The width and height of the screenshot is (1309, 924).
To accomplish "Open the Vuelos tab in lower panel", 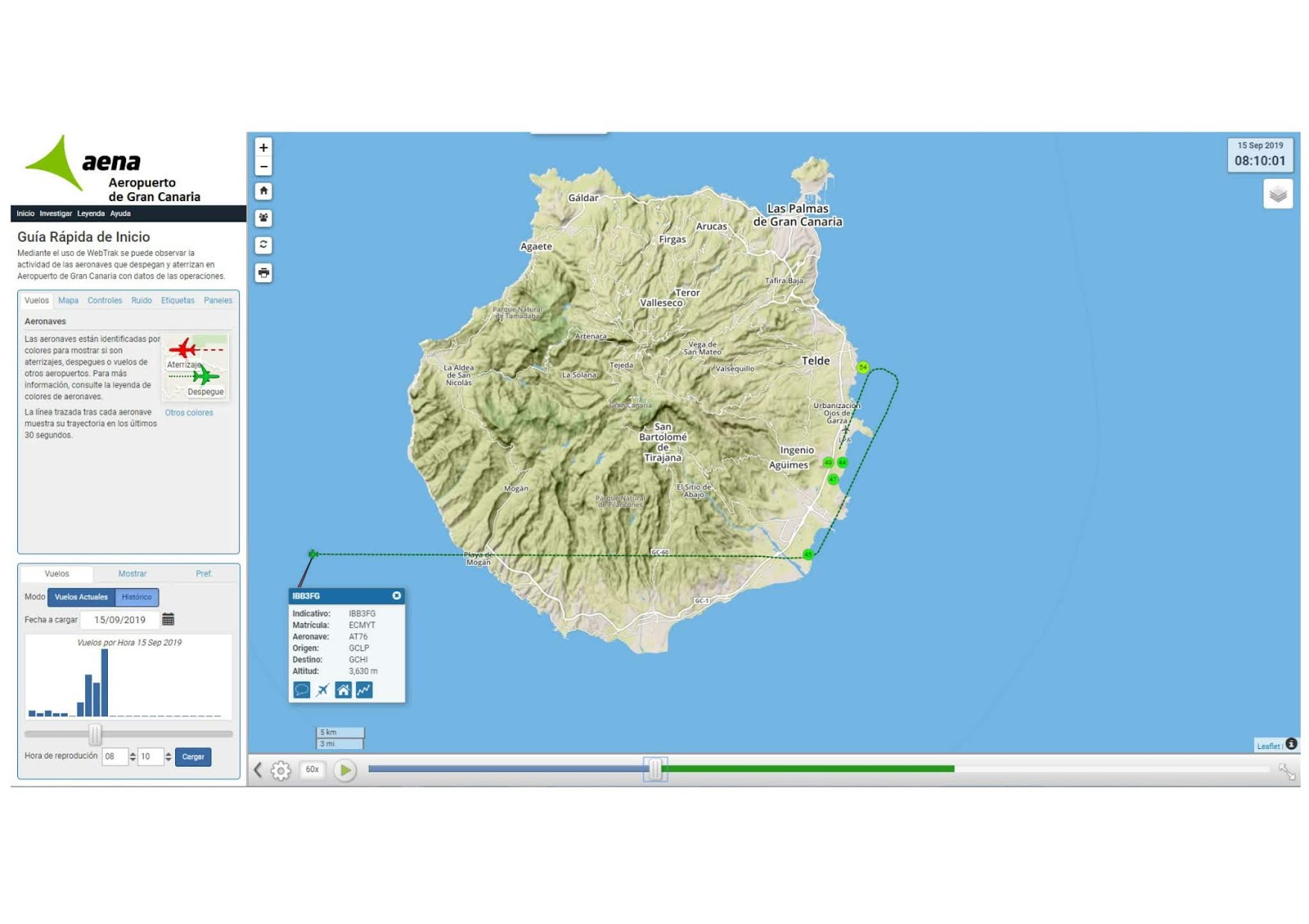I will point(56,573).
